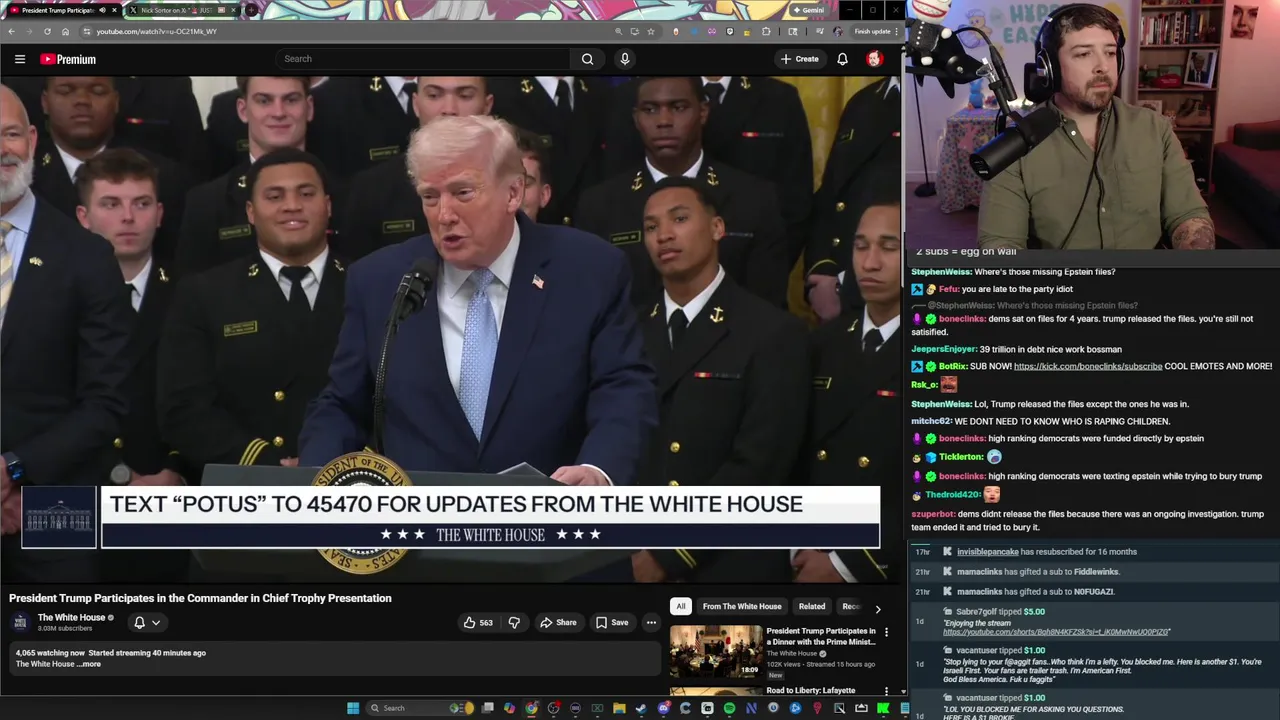The width and height of the screenshot is (1280, 720).
Task: Open Discord from the taskbar
Action: point(663,708)
